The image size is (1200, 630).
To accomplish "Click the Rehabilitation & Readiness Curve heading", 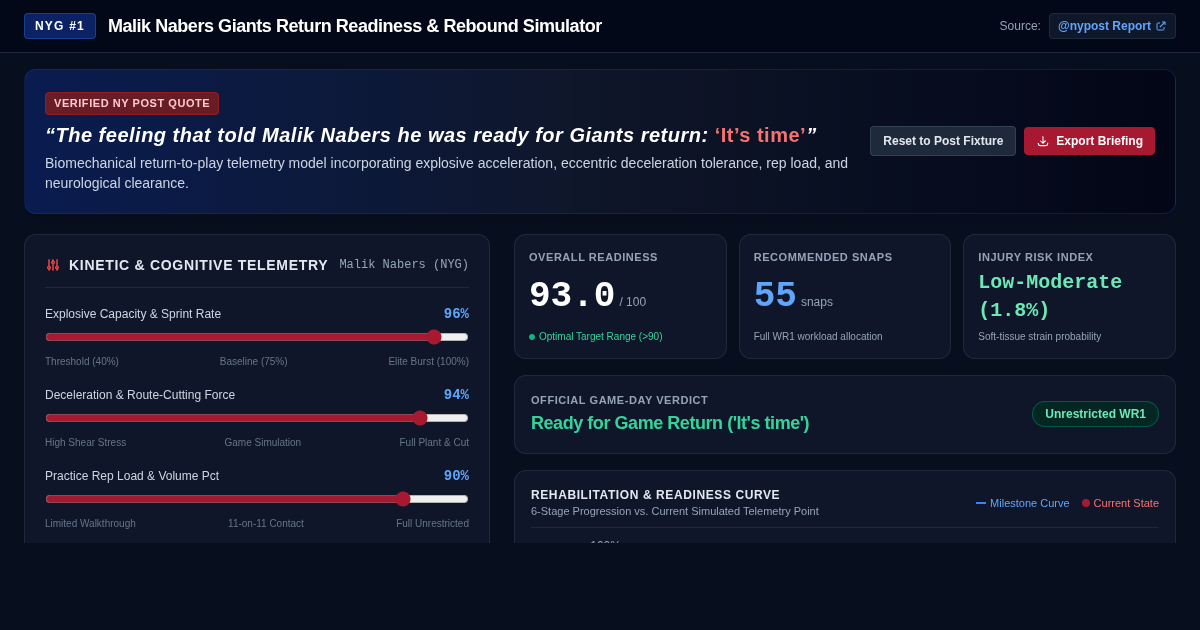I will pyautogui.click(x=655, y=495).
